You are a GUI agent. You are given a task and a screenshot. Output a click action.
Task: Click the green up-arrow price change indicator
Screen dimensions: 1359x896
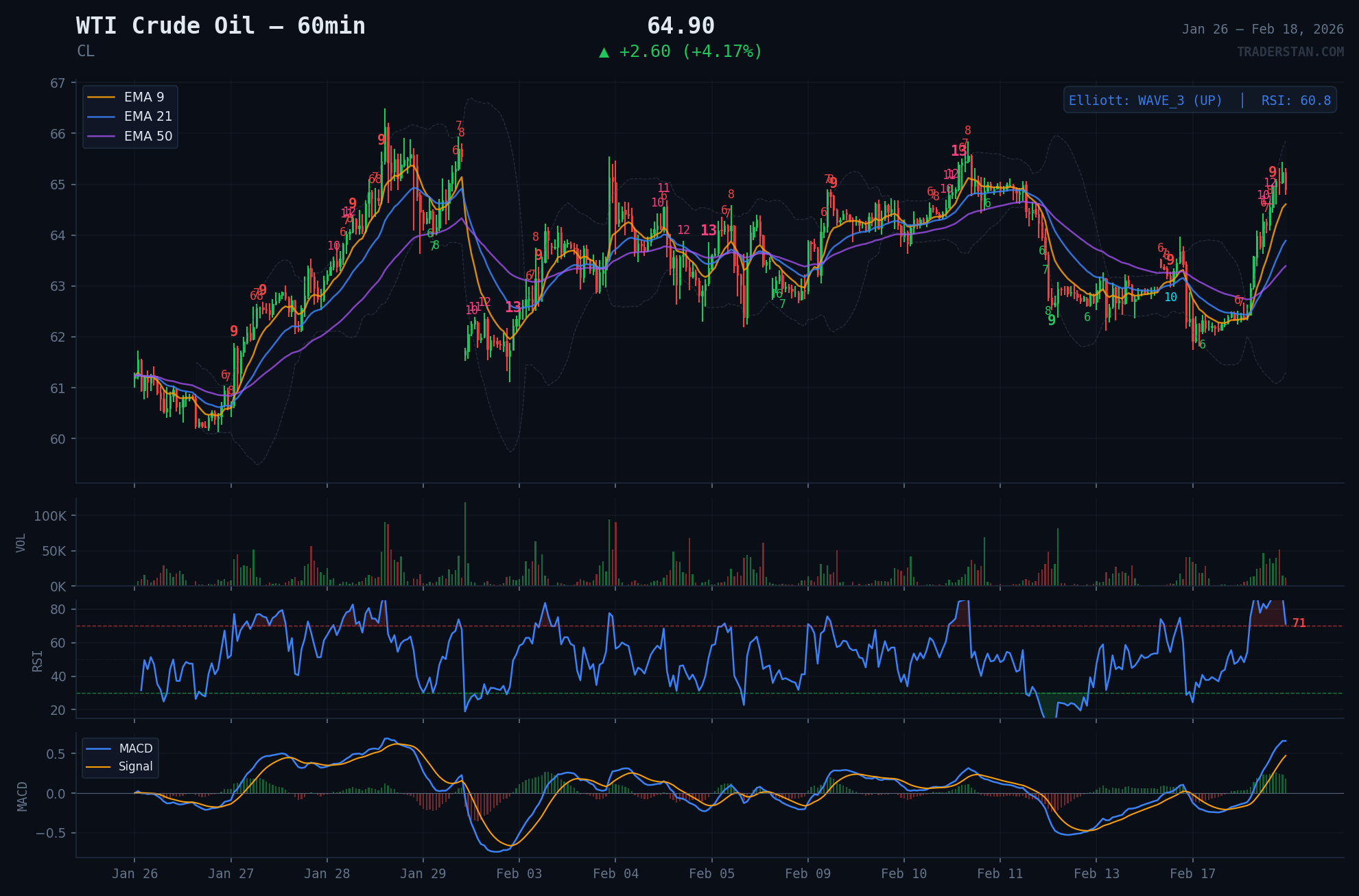pos(604,51)
